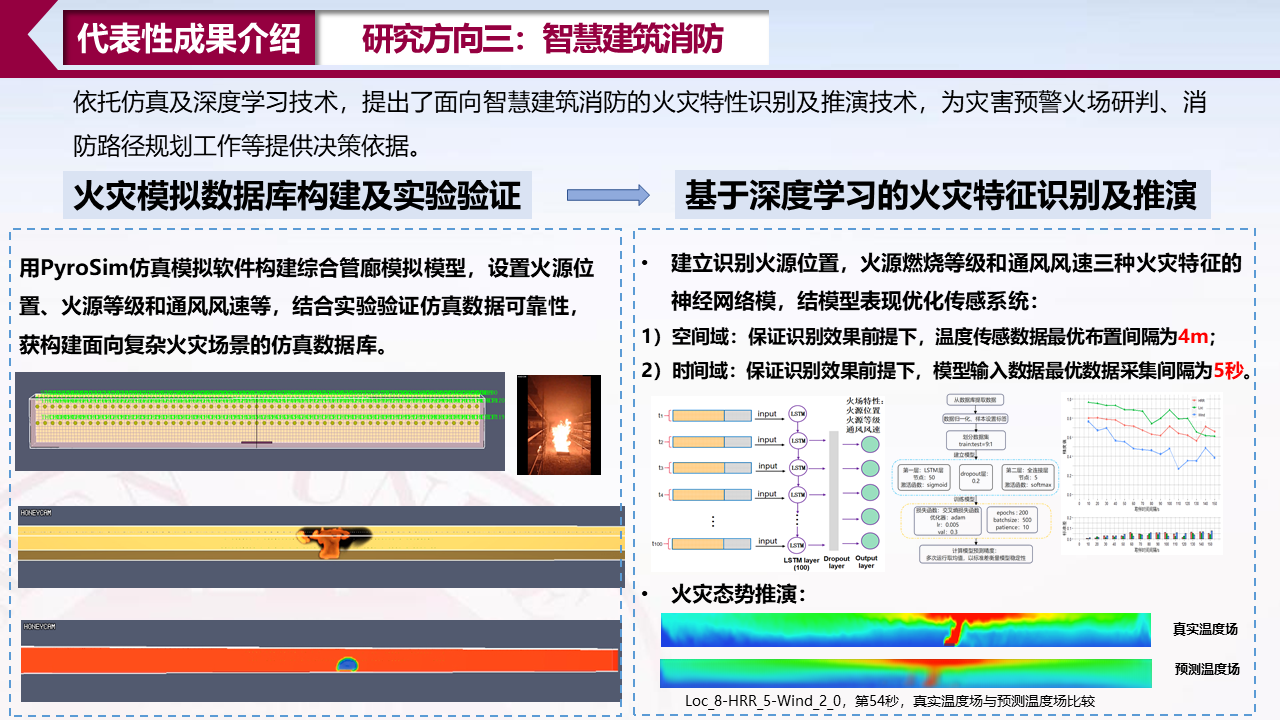1280x720 pixels.
Task: Click the predicted temperature field heatmap
Action: pyautogui.click(x=906, y=670)
